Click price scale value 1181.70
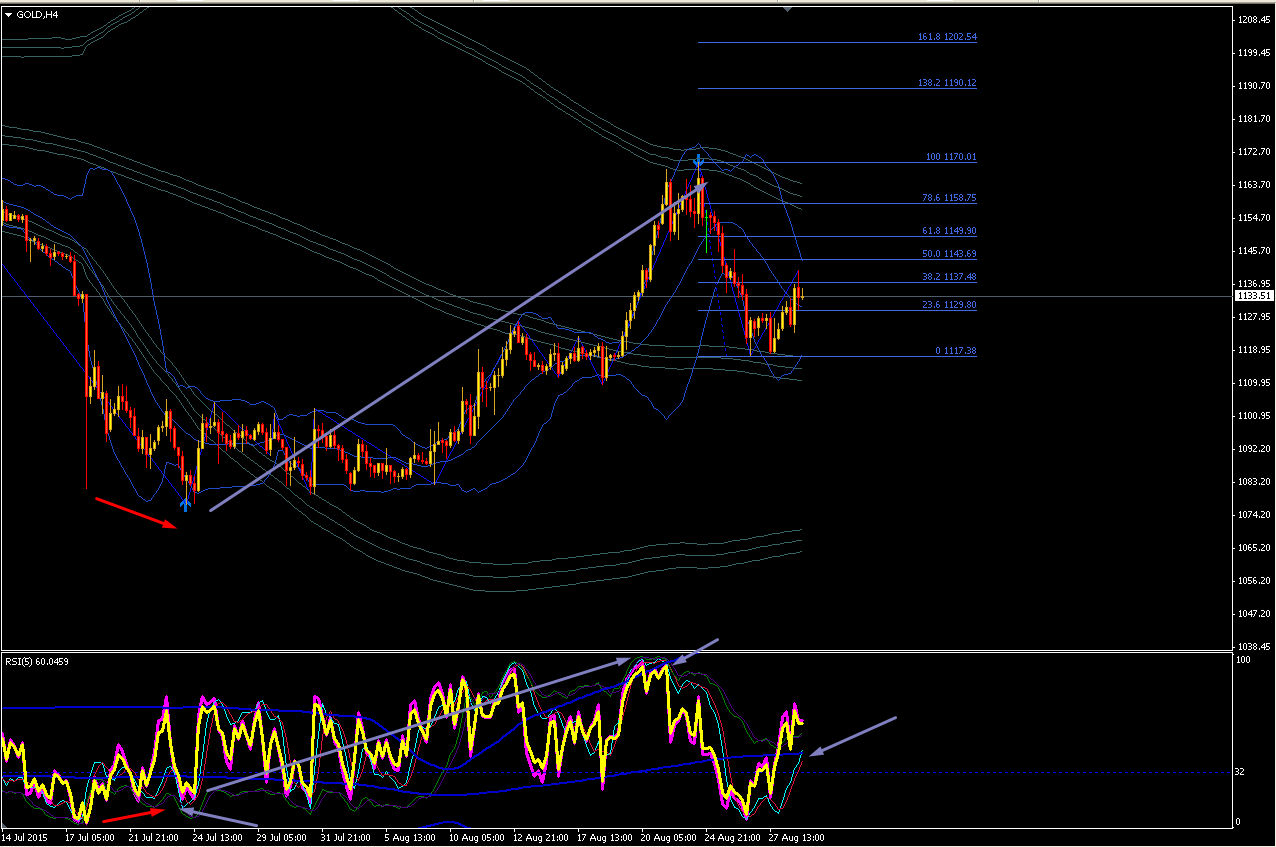The width and height of the screenshot is (1276, 847). tap(1253, 119)
